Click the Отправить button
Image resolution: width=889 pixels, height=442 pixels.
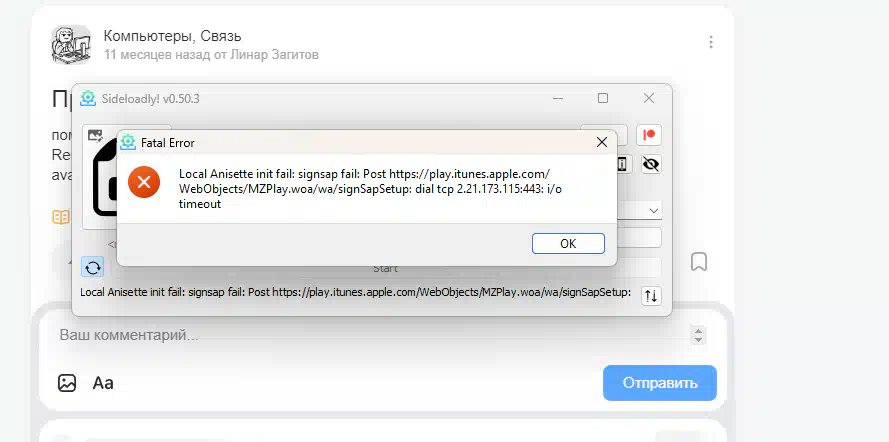[660, 383]
